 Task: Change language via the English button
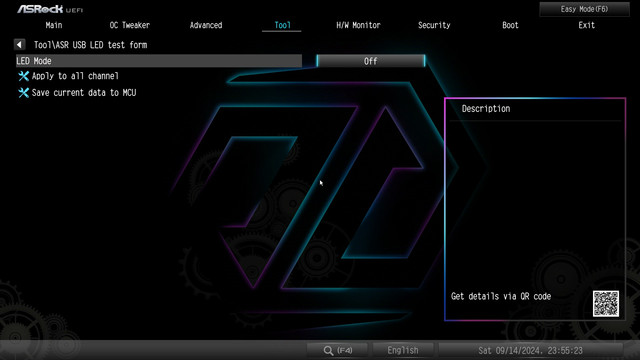[x=402, y=350]
